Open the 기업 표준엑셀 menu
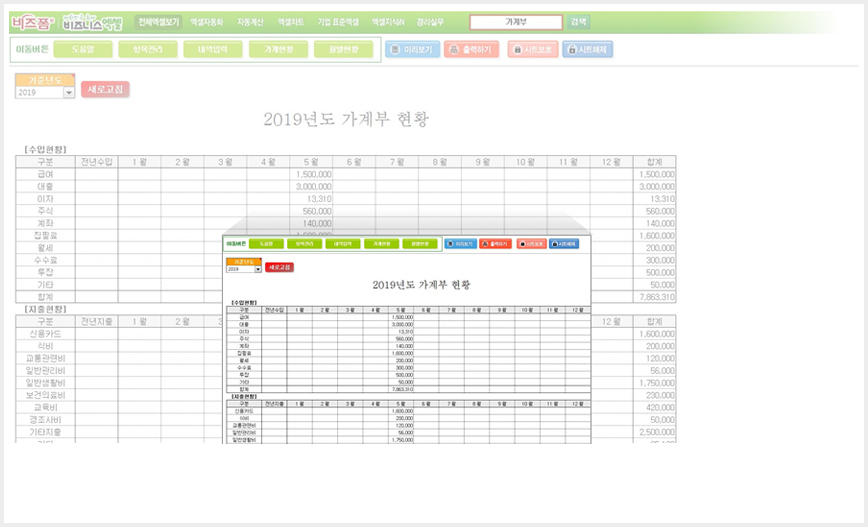 [x=338, y=22]
